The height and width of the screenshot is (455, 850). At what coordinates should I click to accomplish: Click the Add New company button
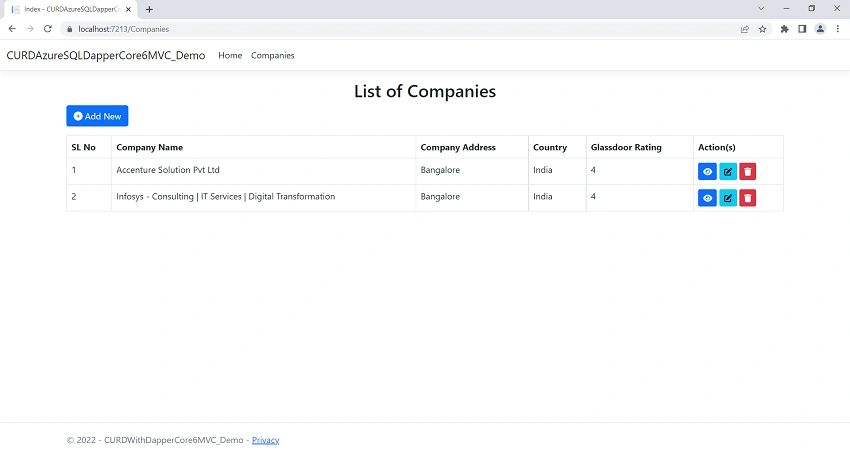pos(97,116)
